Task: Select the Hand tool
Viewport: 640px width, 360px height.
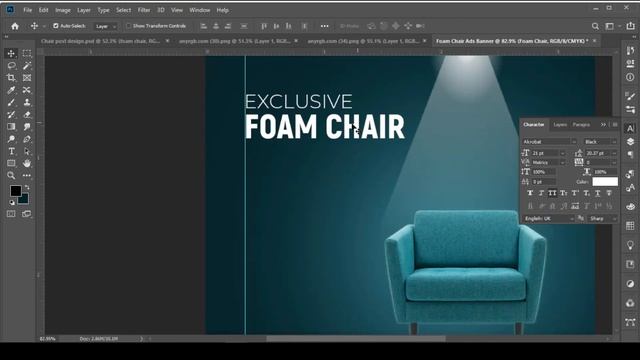Action: tap(27, 163)
